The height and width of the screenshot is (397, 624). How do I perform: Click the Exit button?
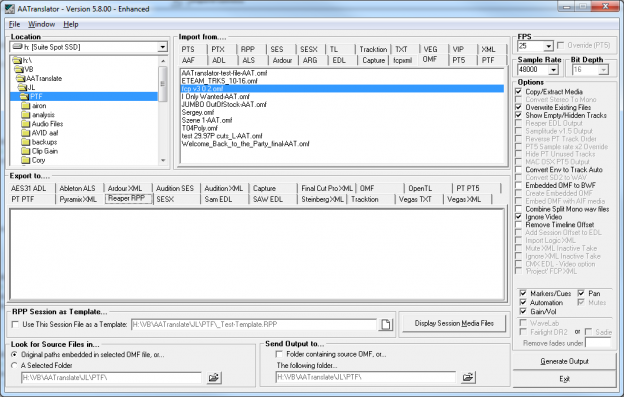click(x=564, y=379)
